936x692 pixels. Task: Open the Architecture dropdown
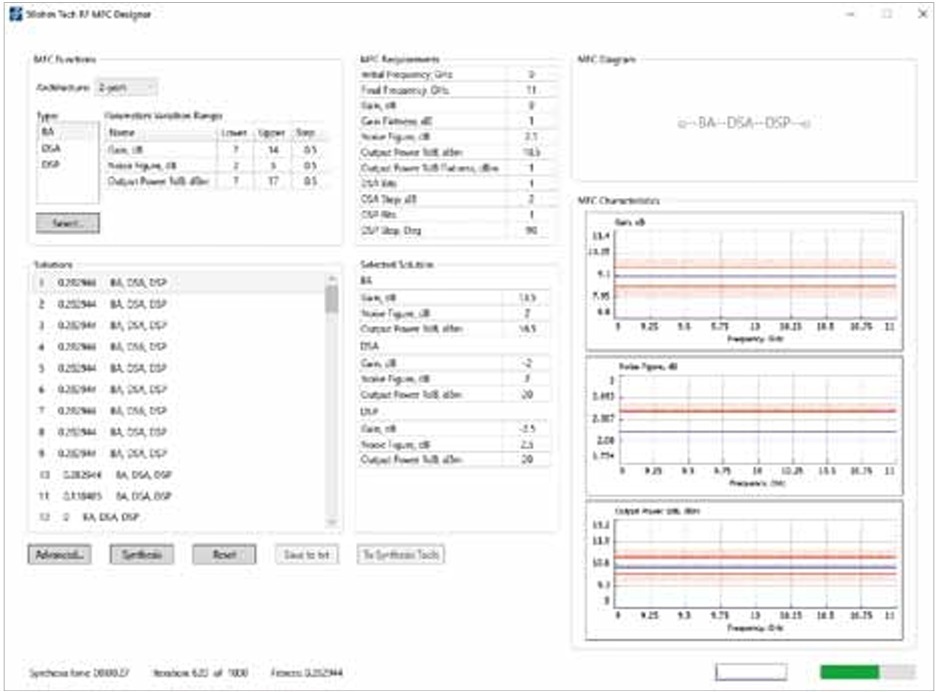126,87
